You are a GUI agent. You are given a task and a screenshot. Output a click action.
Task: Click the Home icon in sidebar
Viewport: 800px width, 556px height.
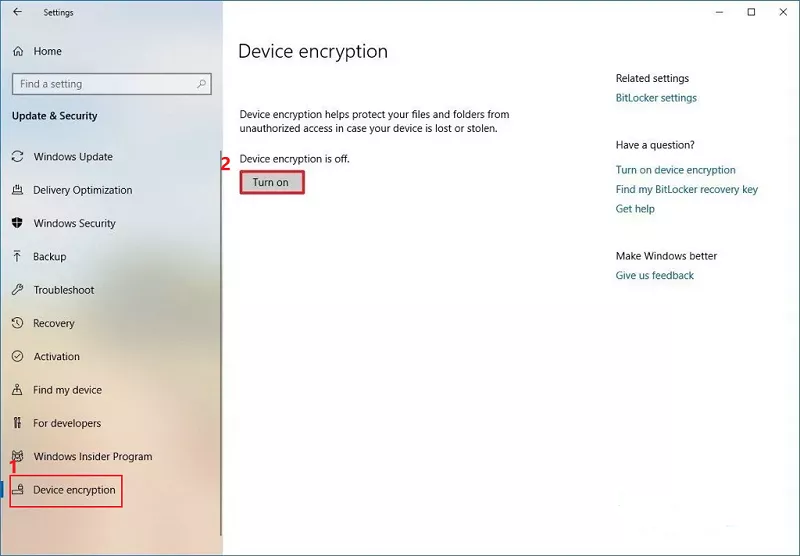pos(17,51)
